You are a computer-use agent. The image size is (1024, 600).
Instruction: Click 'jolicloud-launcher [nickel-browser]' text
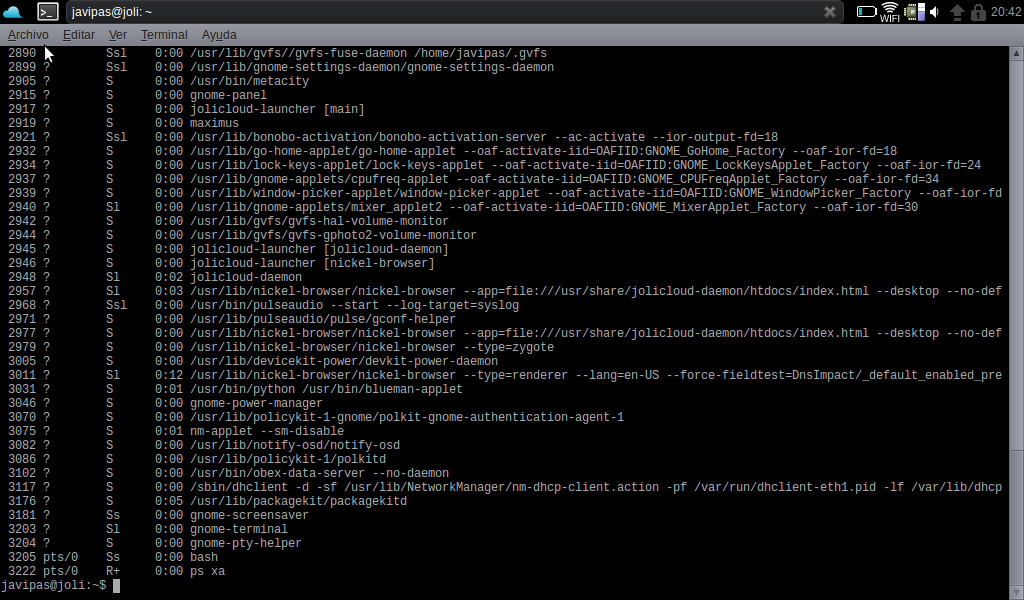pyautogui.click(x=312, y=263)
